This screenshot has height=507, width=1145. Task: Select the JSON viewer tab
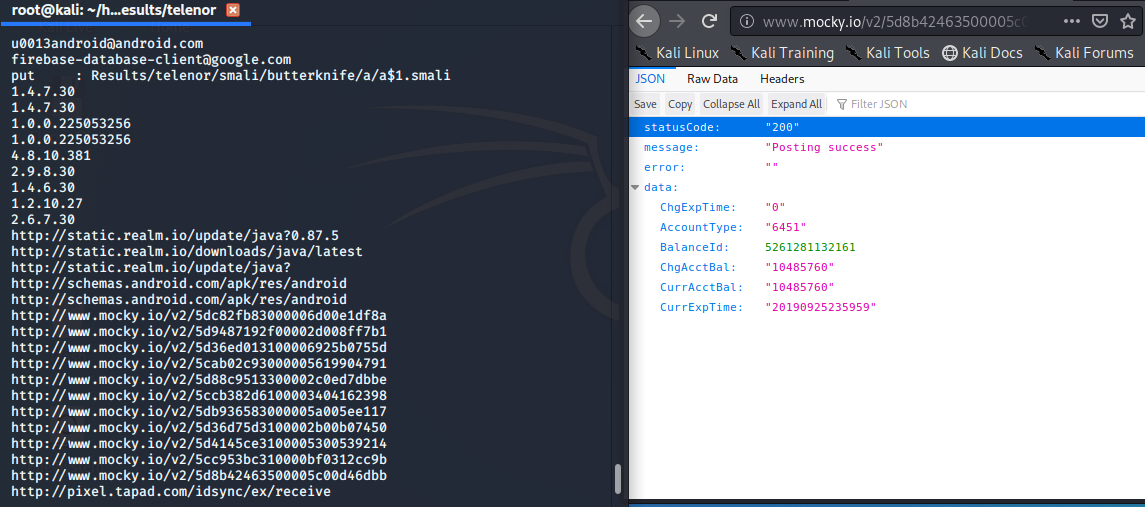point(650,79)
